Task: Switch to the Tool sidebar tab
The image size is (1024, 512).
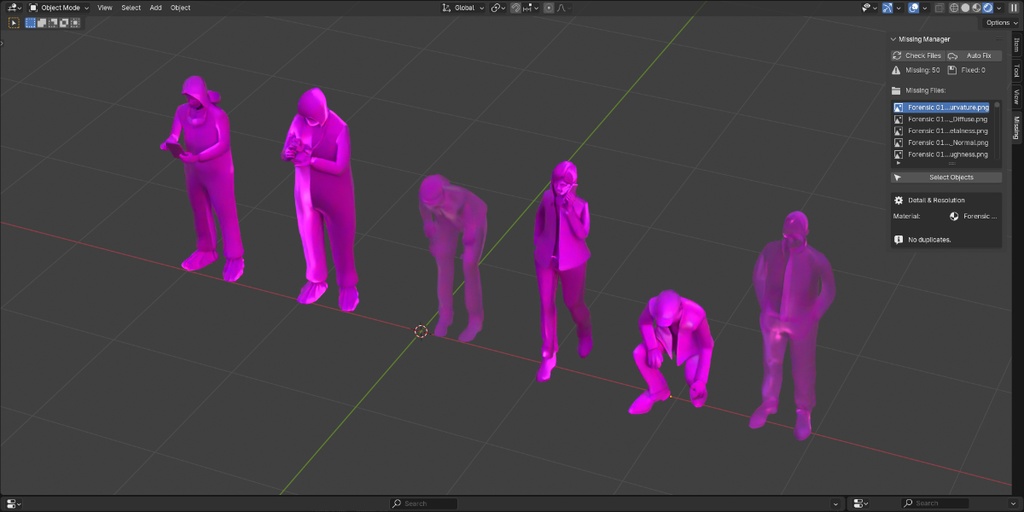Action: 1016,71
